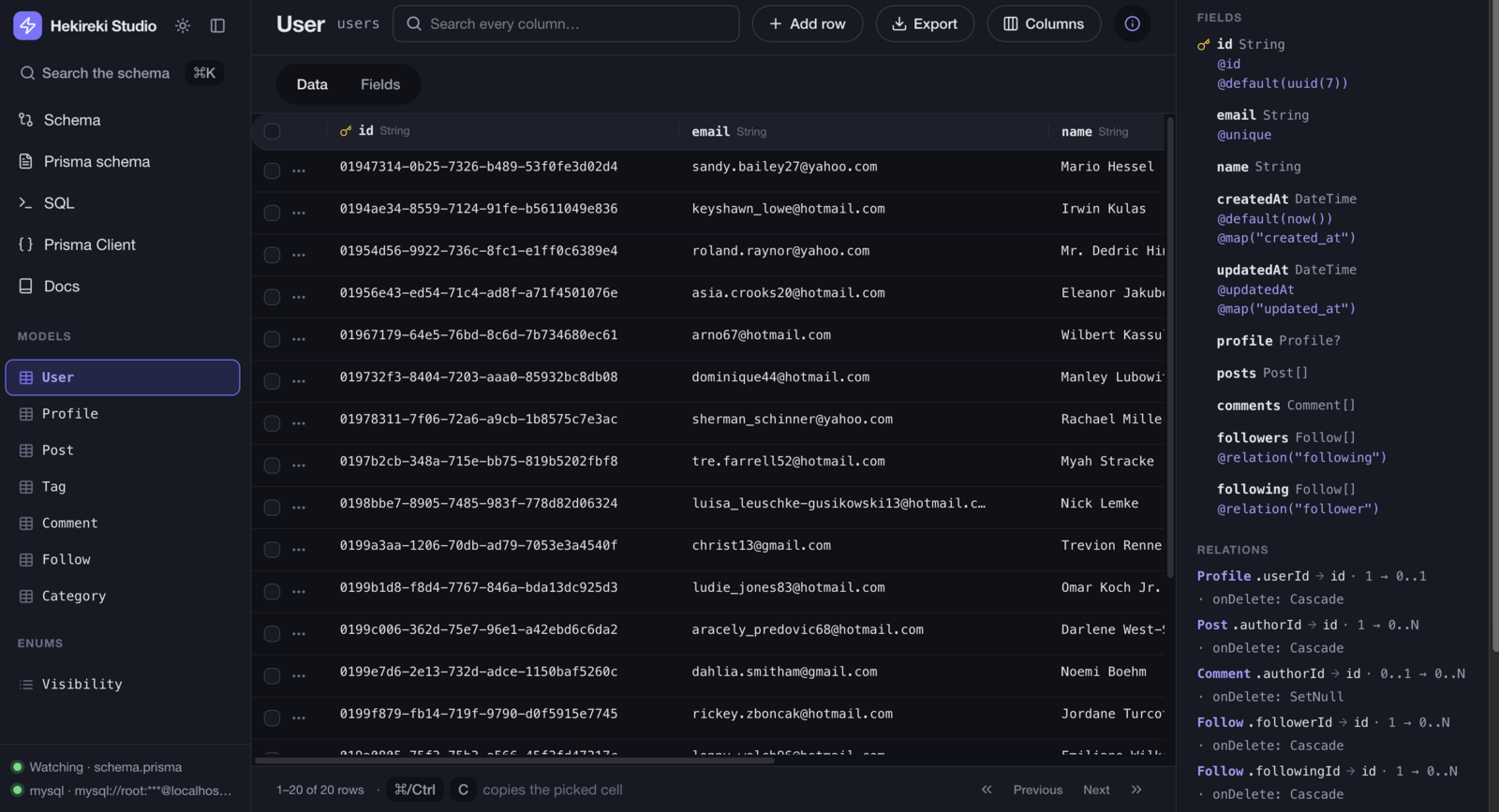Image resolution: width=1499 pixels, height=812 pixels.
Task: Click the table's horizontal scrollbar
Action: pos(514,760)
